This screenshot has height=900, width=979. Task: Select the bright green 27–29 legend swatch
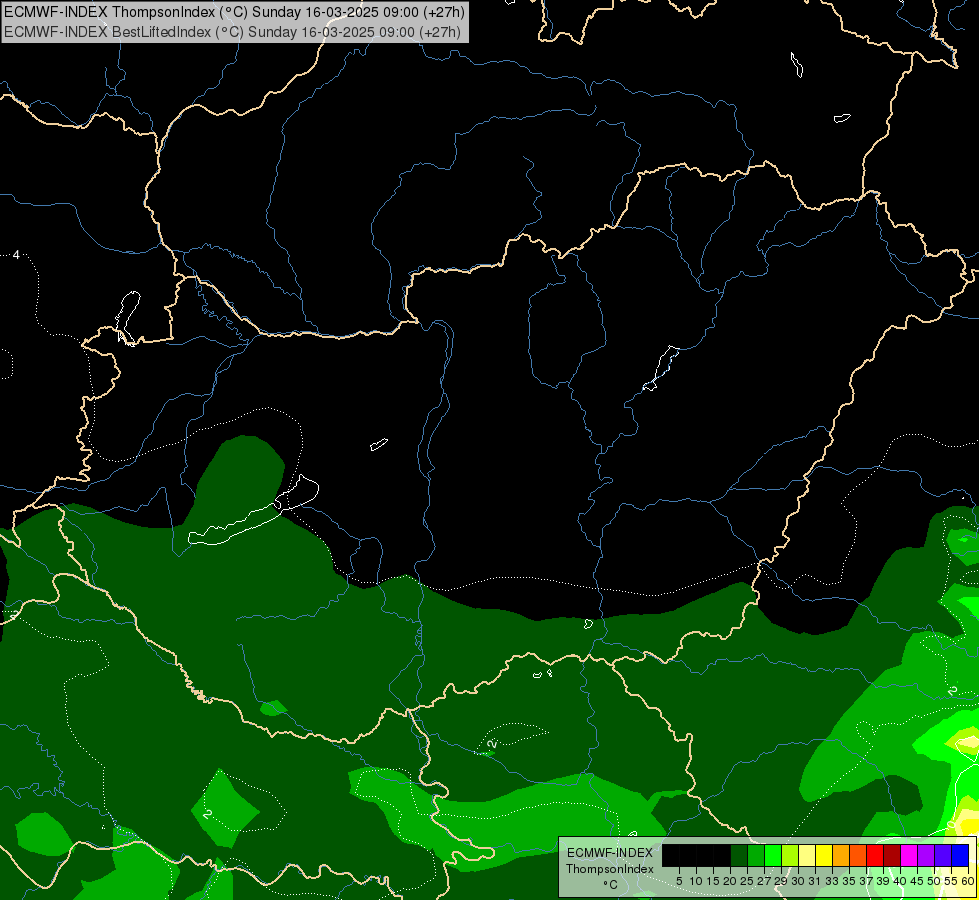[773, 855]
